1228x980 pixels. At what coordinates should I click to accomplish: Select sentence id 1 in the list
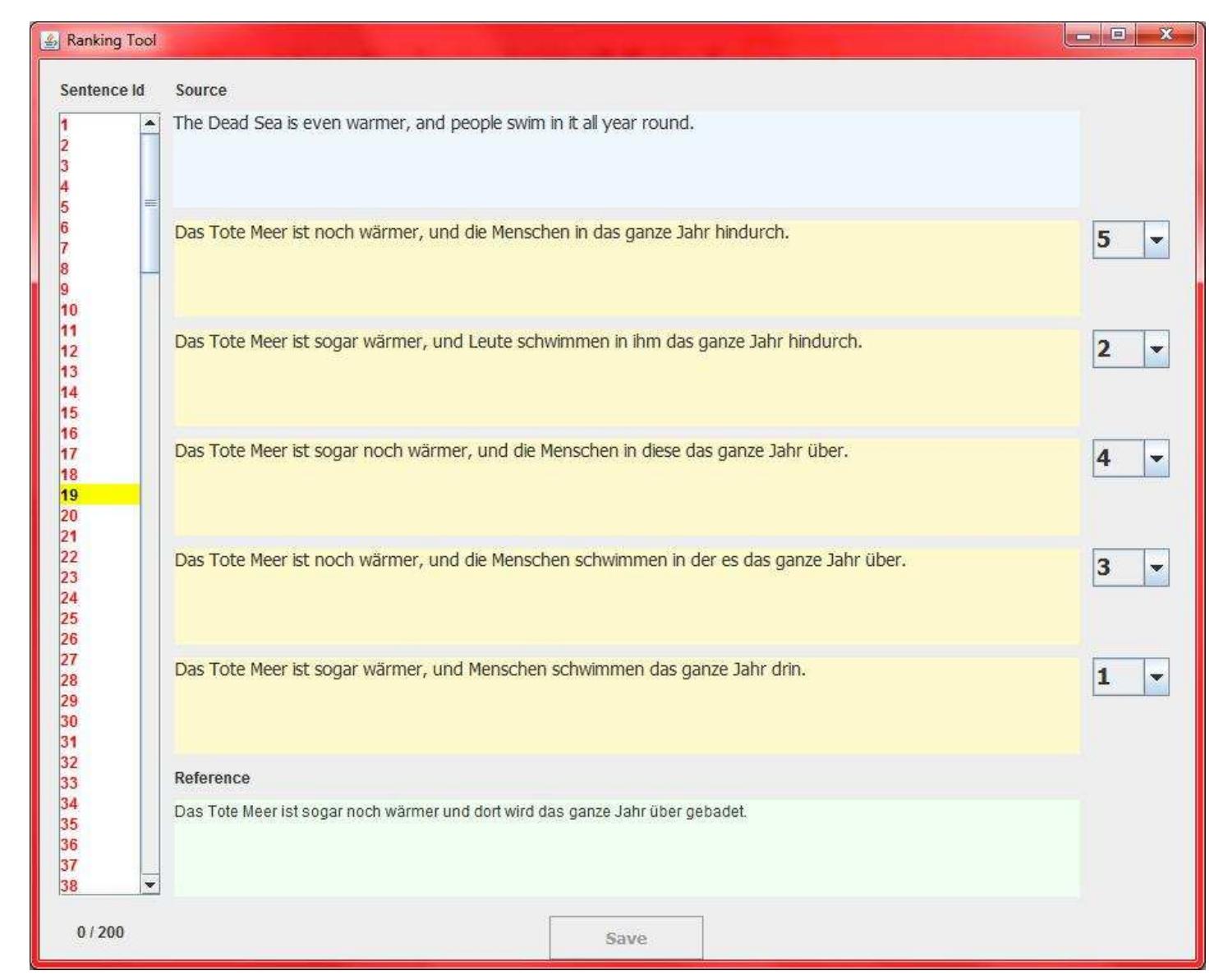coord(65,126)
